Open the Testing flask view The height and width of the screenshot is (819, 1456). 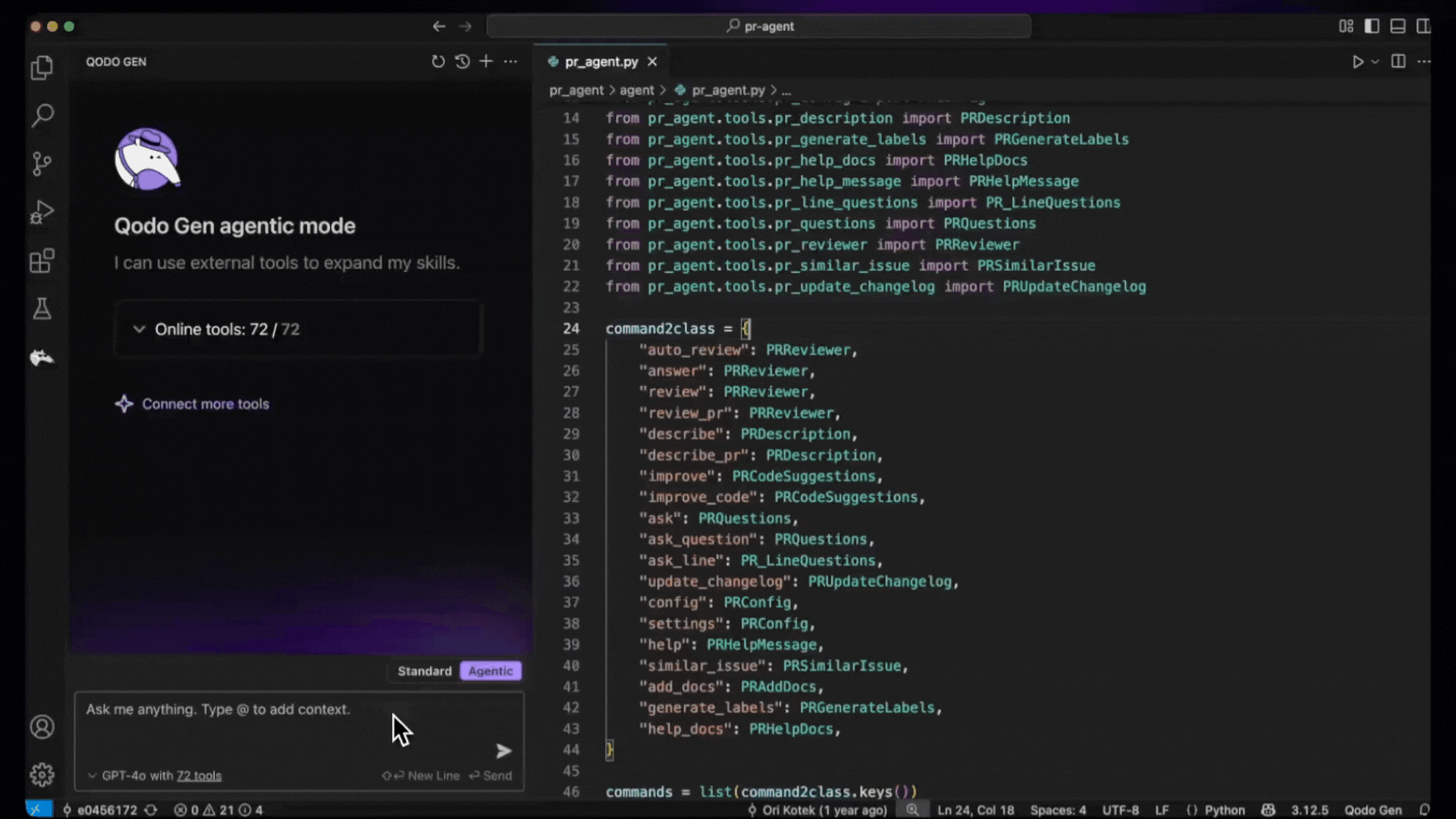coord(42,309)
